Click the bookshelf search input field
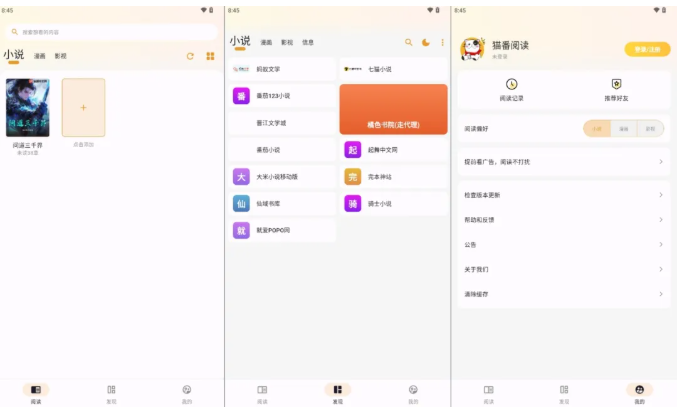 pos(111,32)
